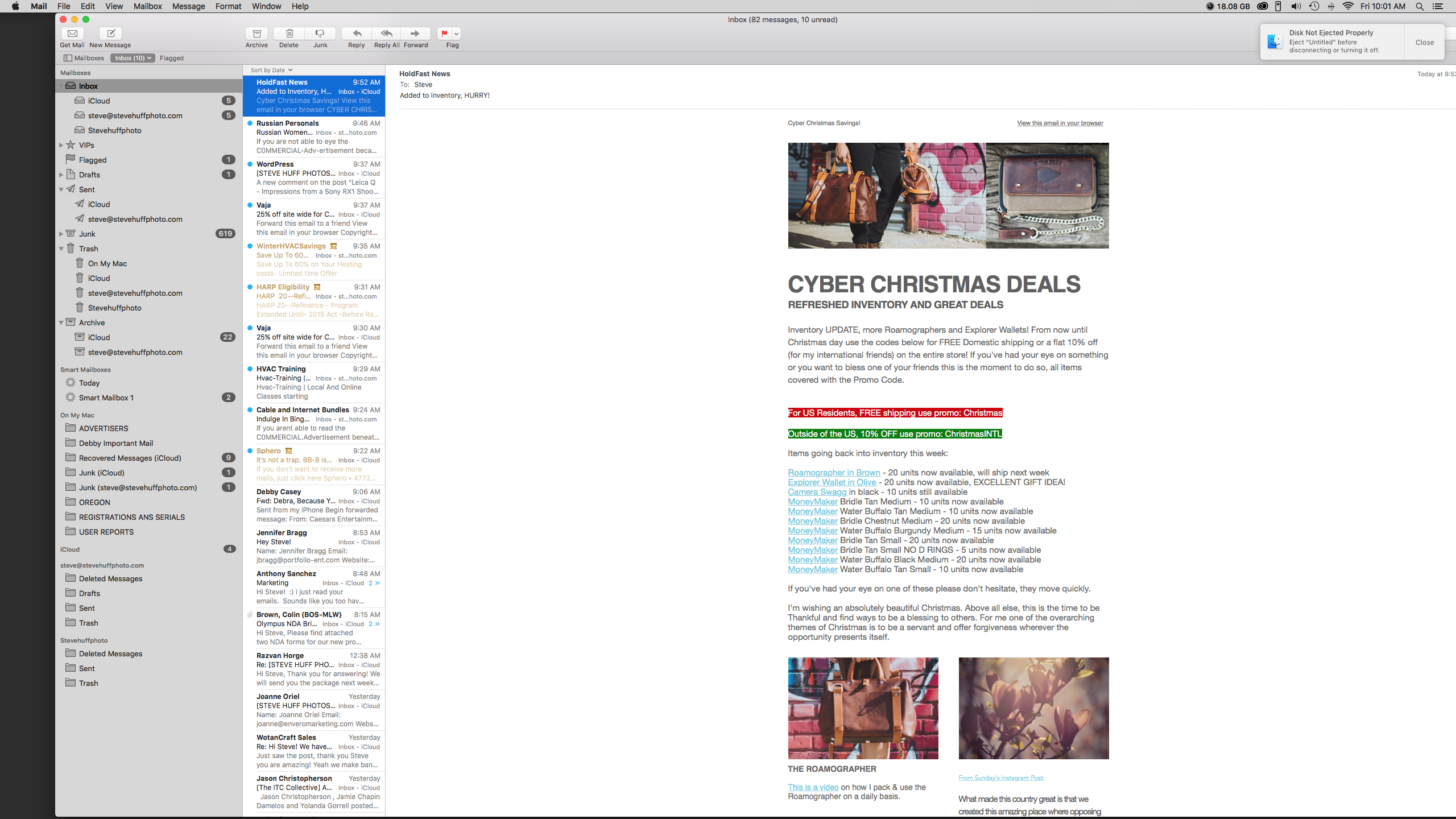Open the USER REPORTS folder
The image size is (1456, 819).
(149, 532)
